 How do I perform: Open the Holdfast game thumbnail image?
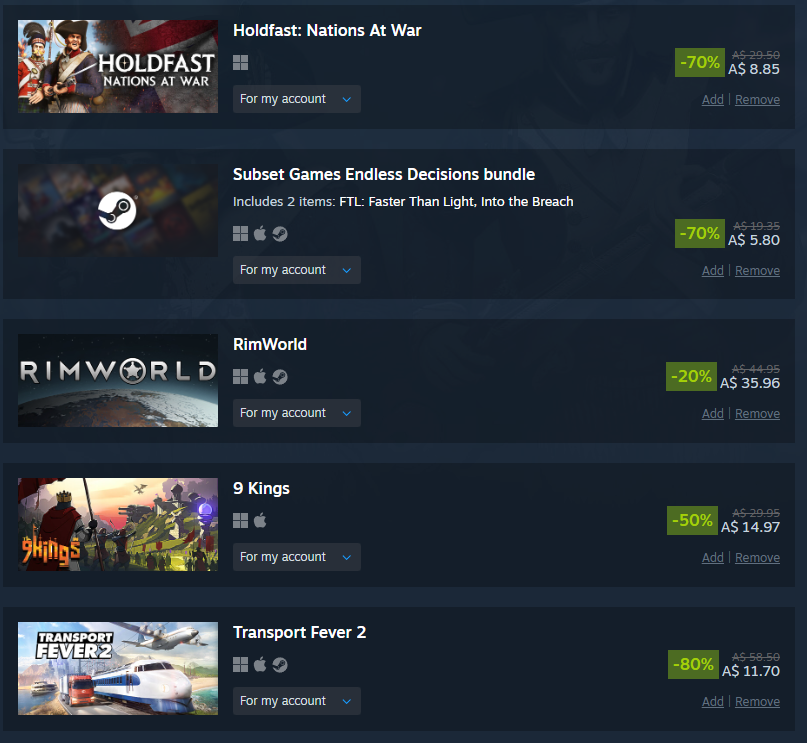click(x=118, y=66)
